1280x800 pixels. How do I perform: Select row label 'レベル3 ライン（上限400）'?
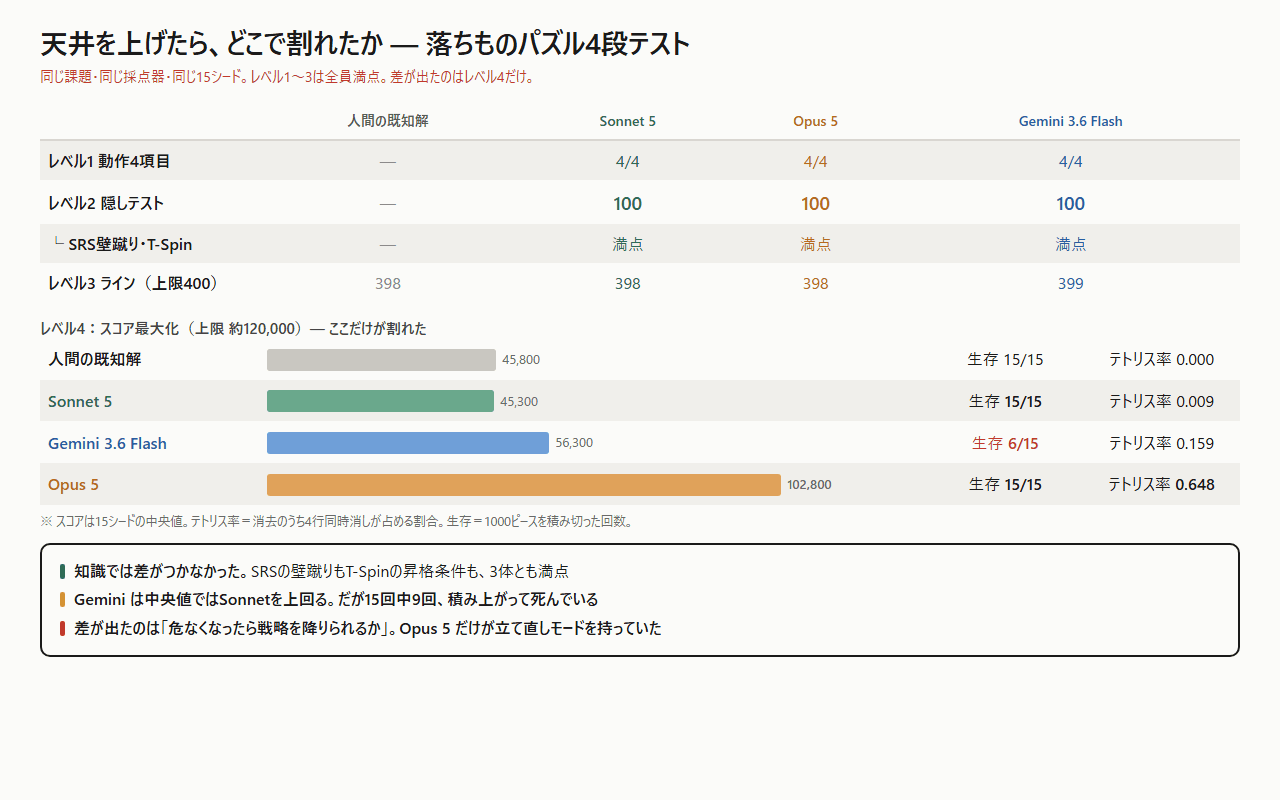pos(133,284)
